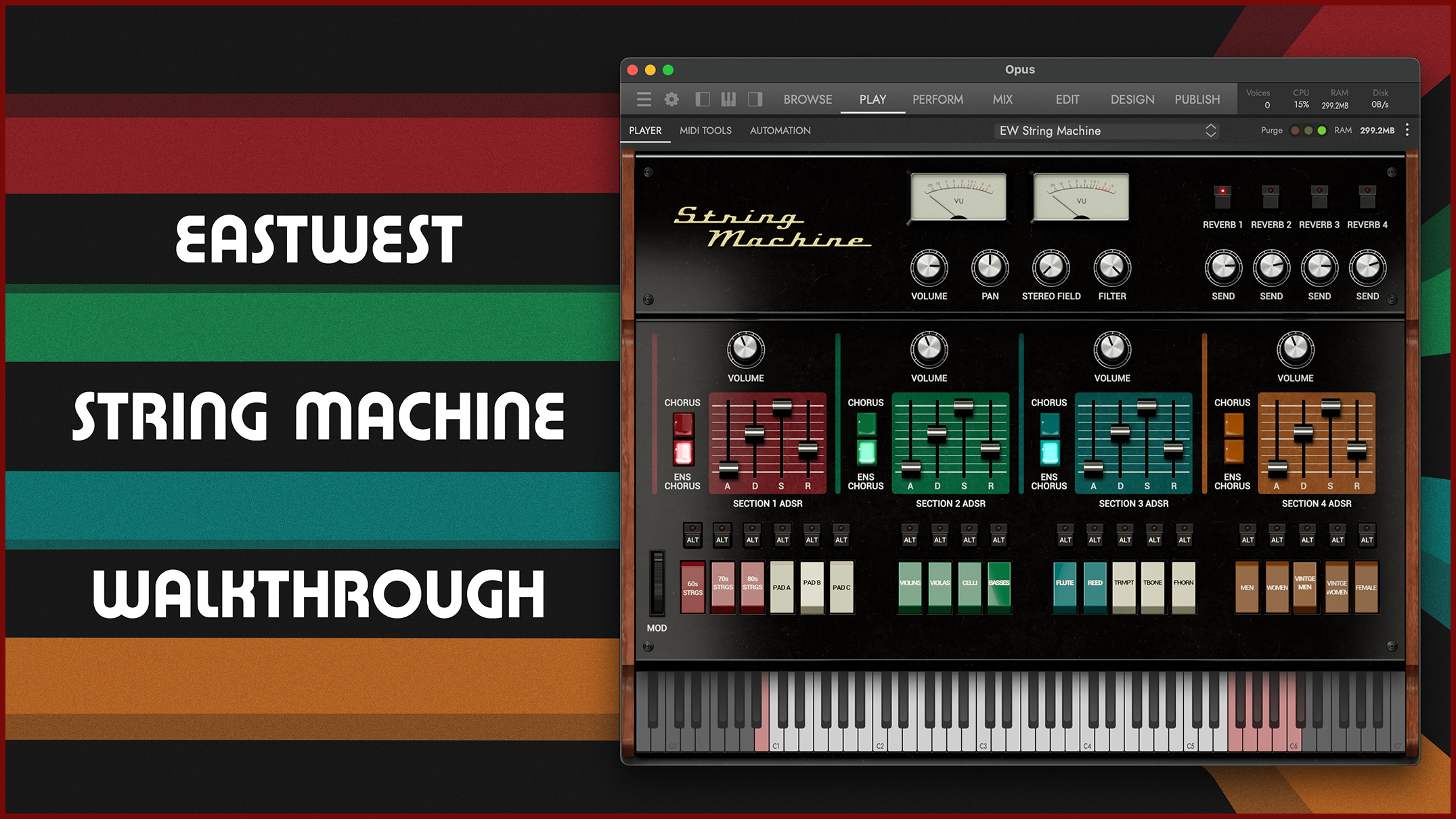The width and height of the screenshot is (1456, 819).
Task: Click the 60s STRGS preset key
Action: pyautogui.click(x=692, y=587)
